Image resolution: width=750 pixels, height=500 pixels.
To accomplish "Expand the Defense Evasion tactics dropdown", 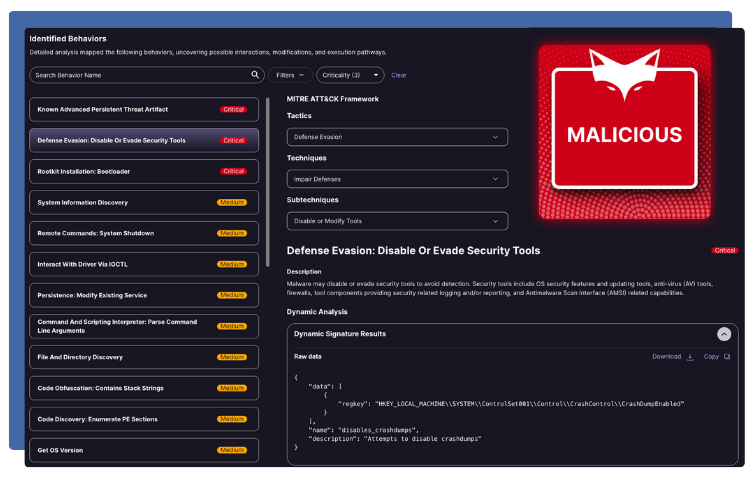I will 397,137.
